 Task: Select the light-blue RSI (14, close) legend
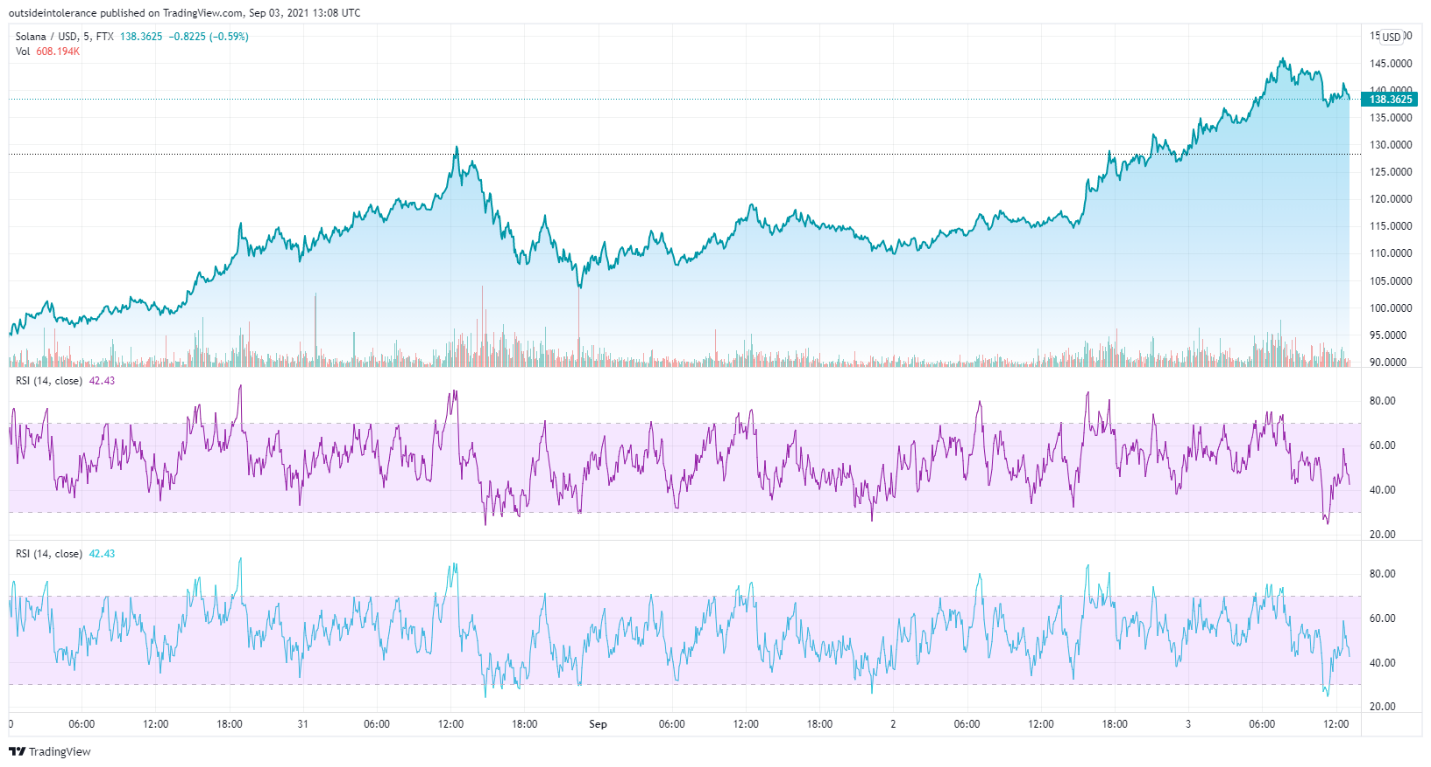click(66, 553)
